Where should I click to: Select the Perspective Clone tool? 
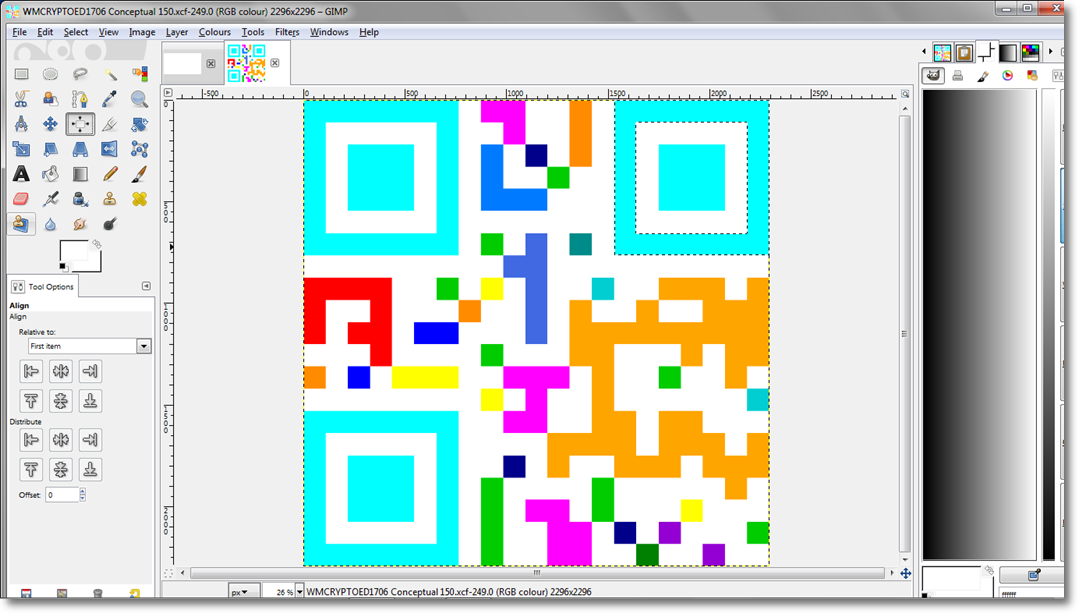(21, 224)
